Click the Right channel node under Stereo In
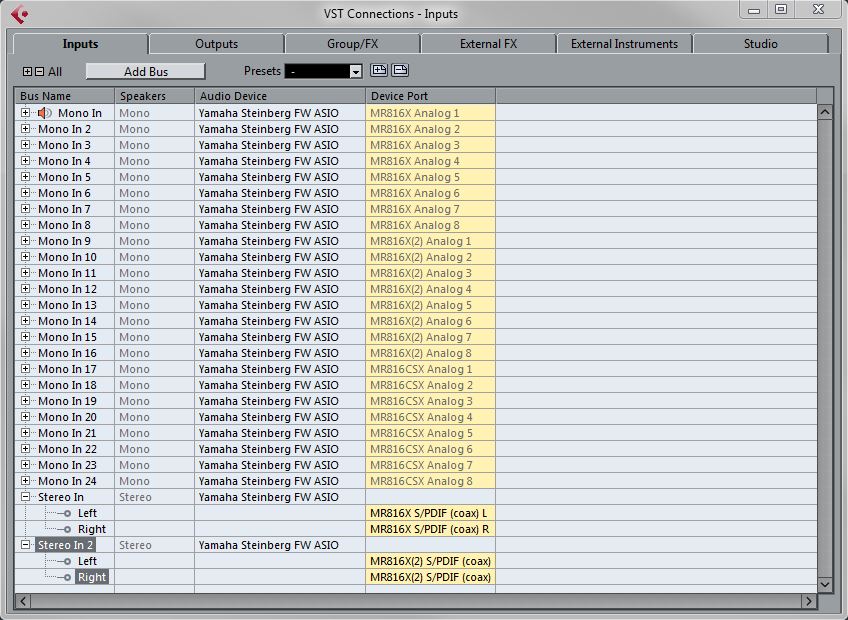848x620 pixels. (67, 529)
